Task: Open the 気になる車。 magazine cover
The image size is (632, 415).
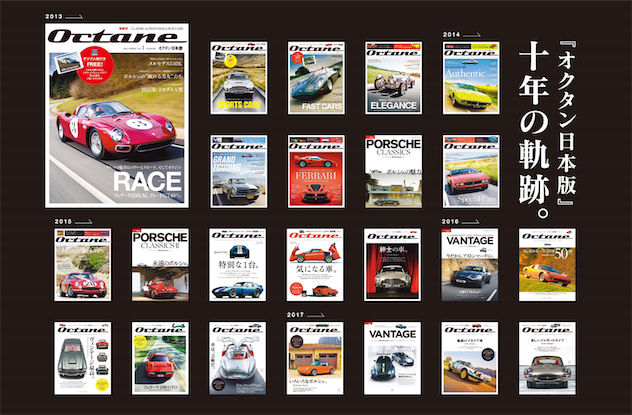Action: [x=315, y=265]
